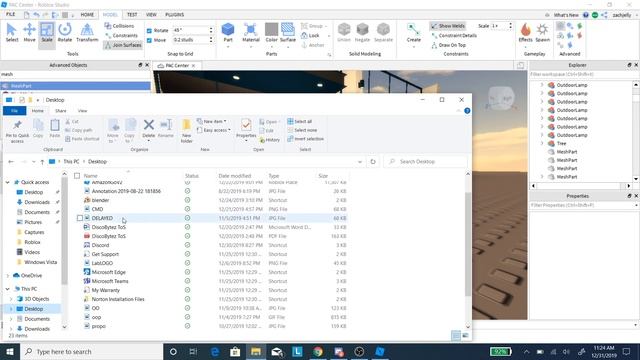Image resolution: width=640 pixels, height=360 pixels.
Task: Toggle Draw On Top option
Action: coord(448,45)
